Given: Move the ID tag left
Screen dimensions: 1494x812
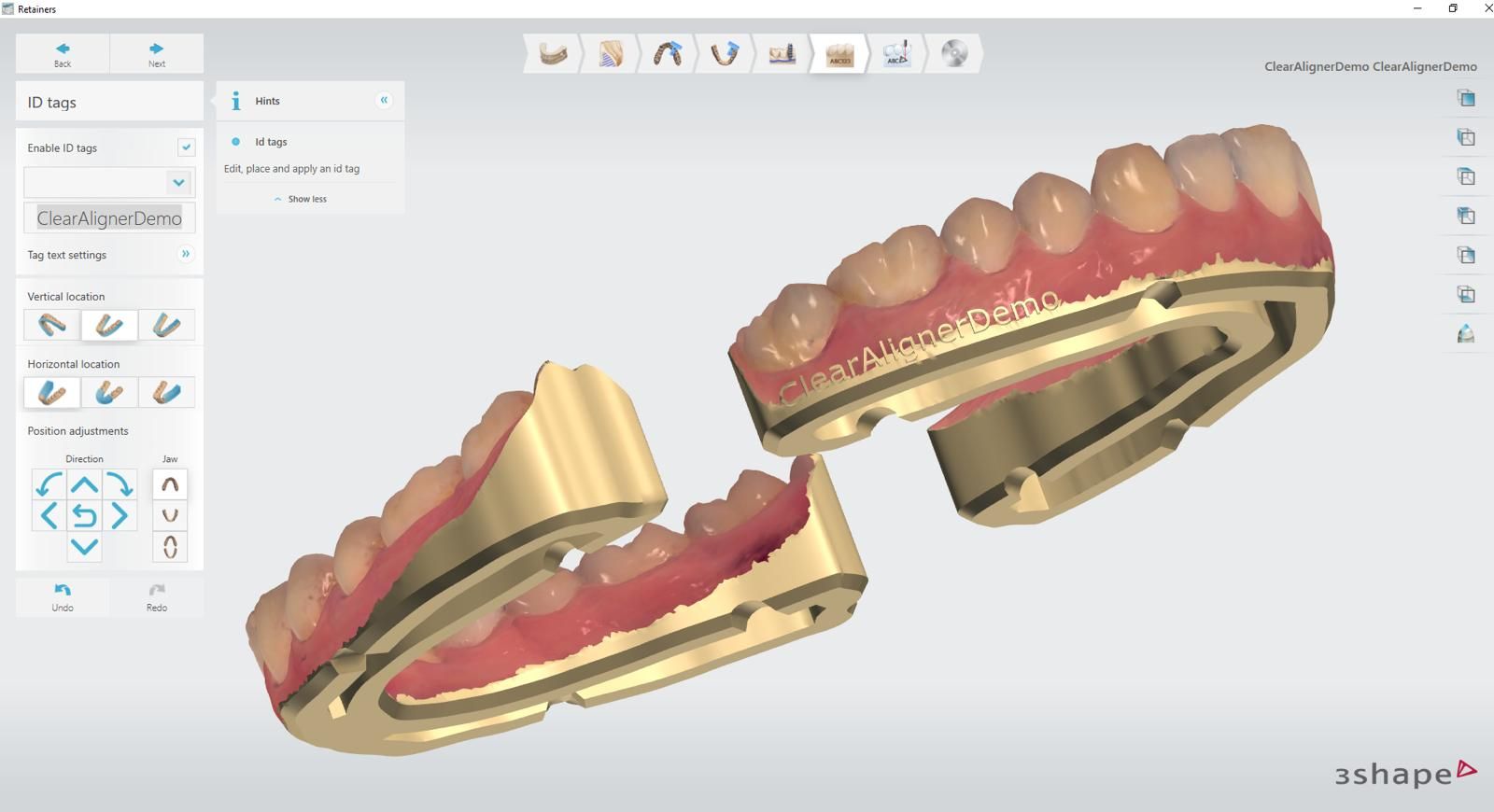Looking at the screenshot, I should pyautogui.click(x=49, y=515).
